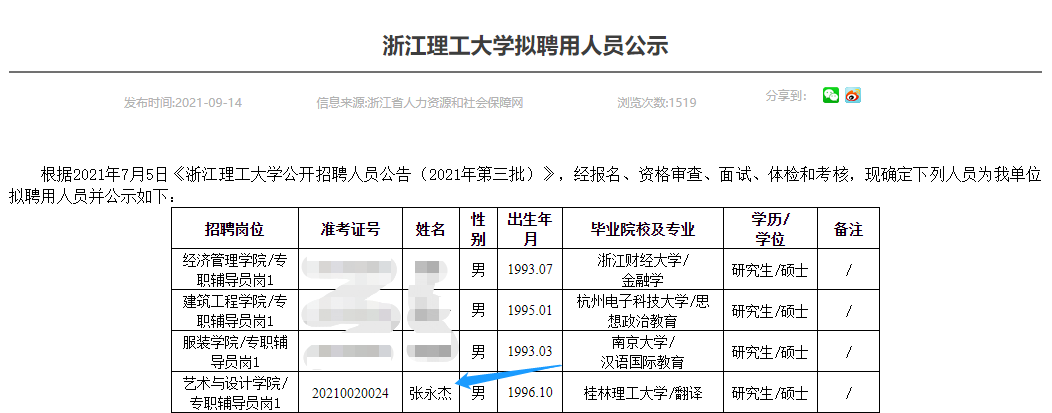Click the 姓名 column header

[x=431, y=229]
